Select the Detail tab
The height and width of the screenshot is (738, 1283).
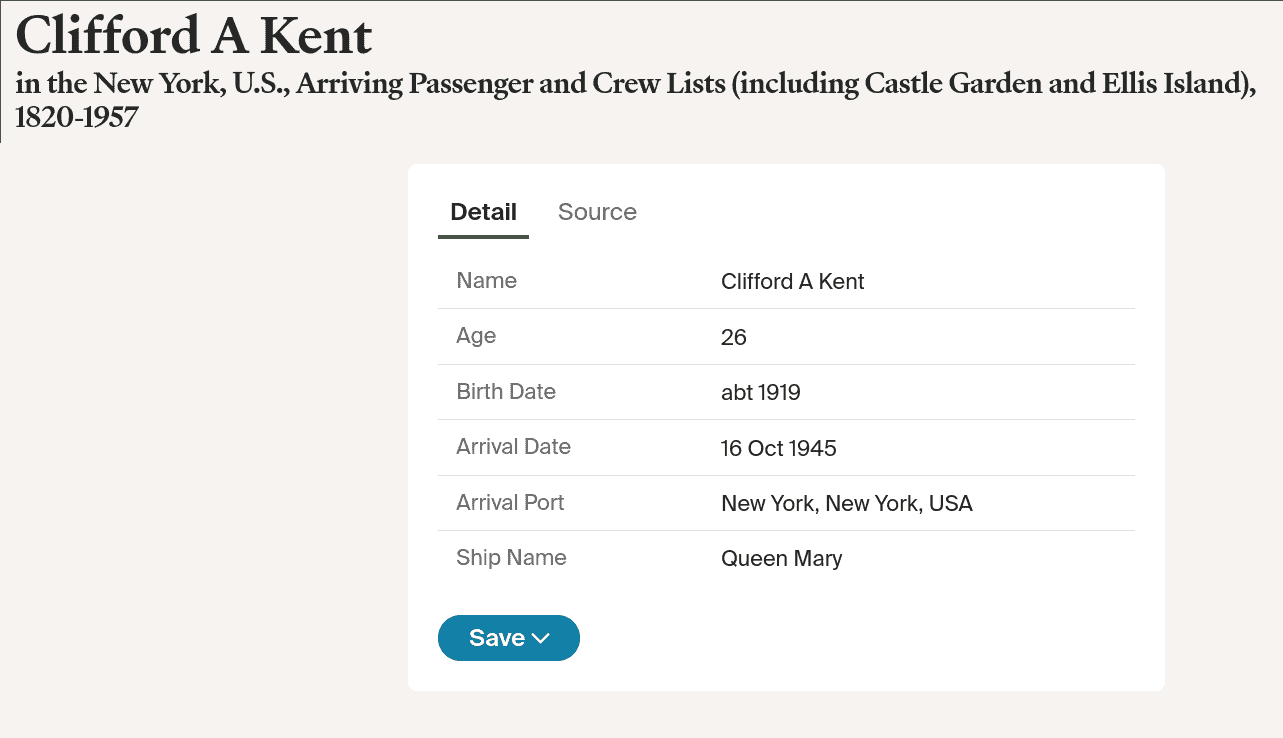[483, 212]
